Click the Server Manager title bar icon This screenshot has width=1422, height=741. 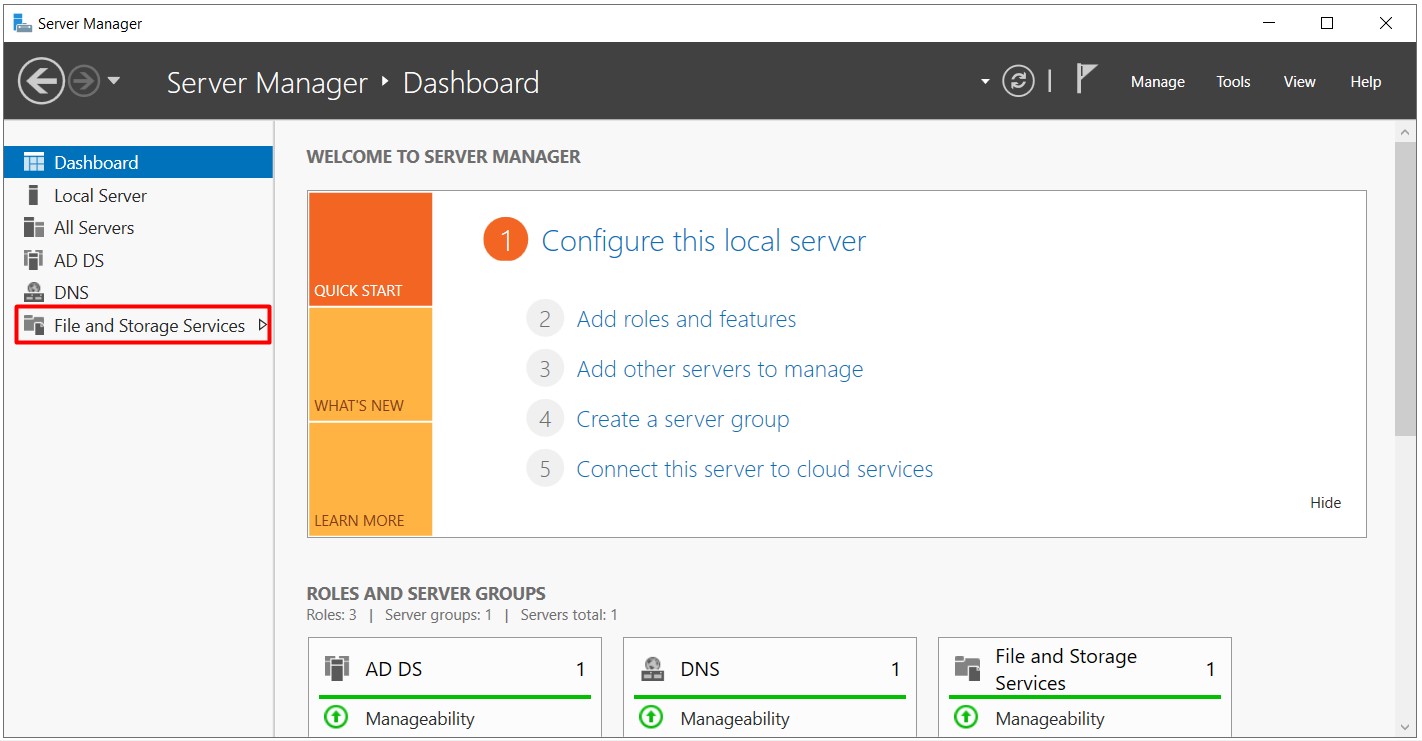pyautogui.click(x=22, y=23)
